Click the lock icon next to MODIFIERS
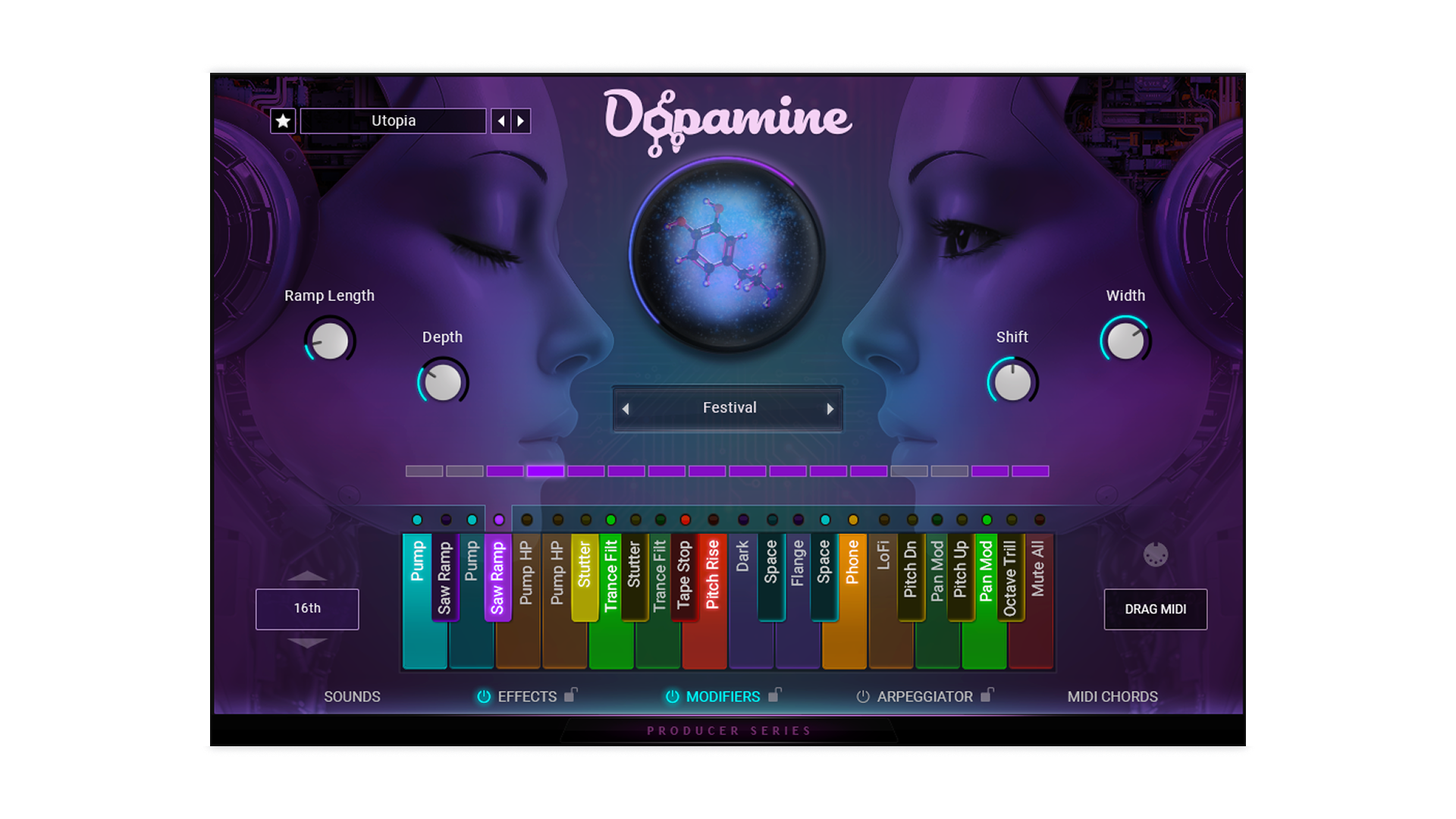 pyautogui.click(x=773, y=695)
